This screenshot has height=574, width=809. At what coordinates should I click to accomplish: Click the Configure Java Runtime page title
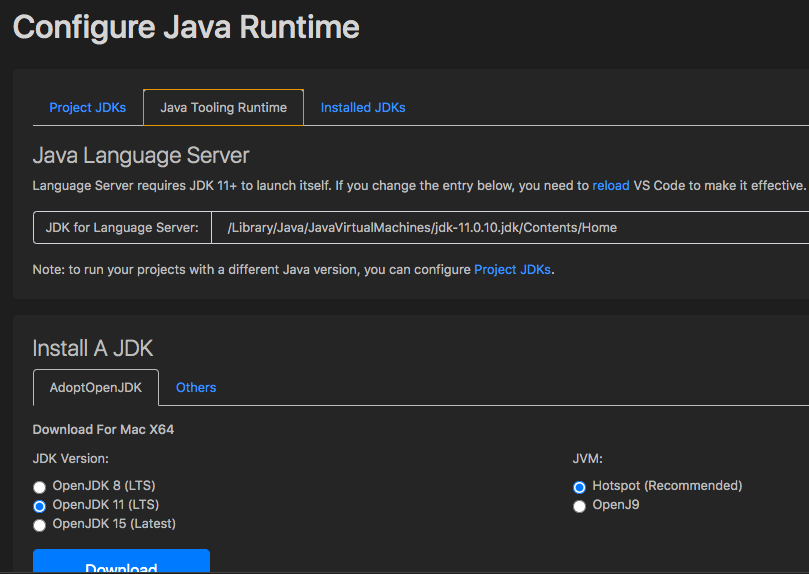[186, 27]
